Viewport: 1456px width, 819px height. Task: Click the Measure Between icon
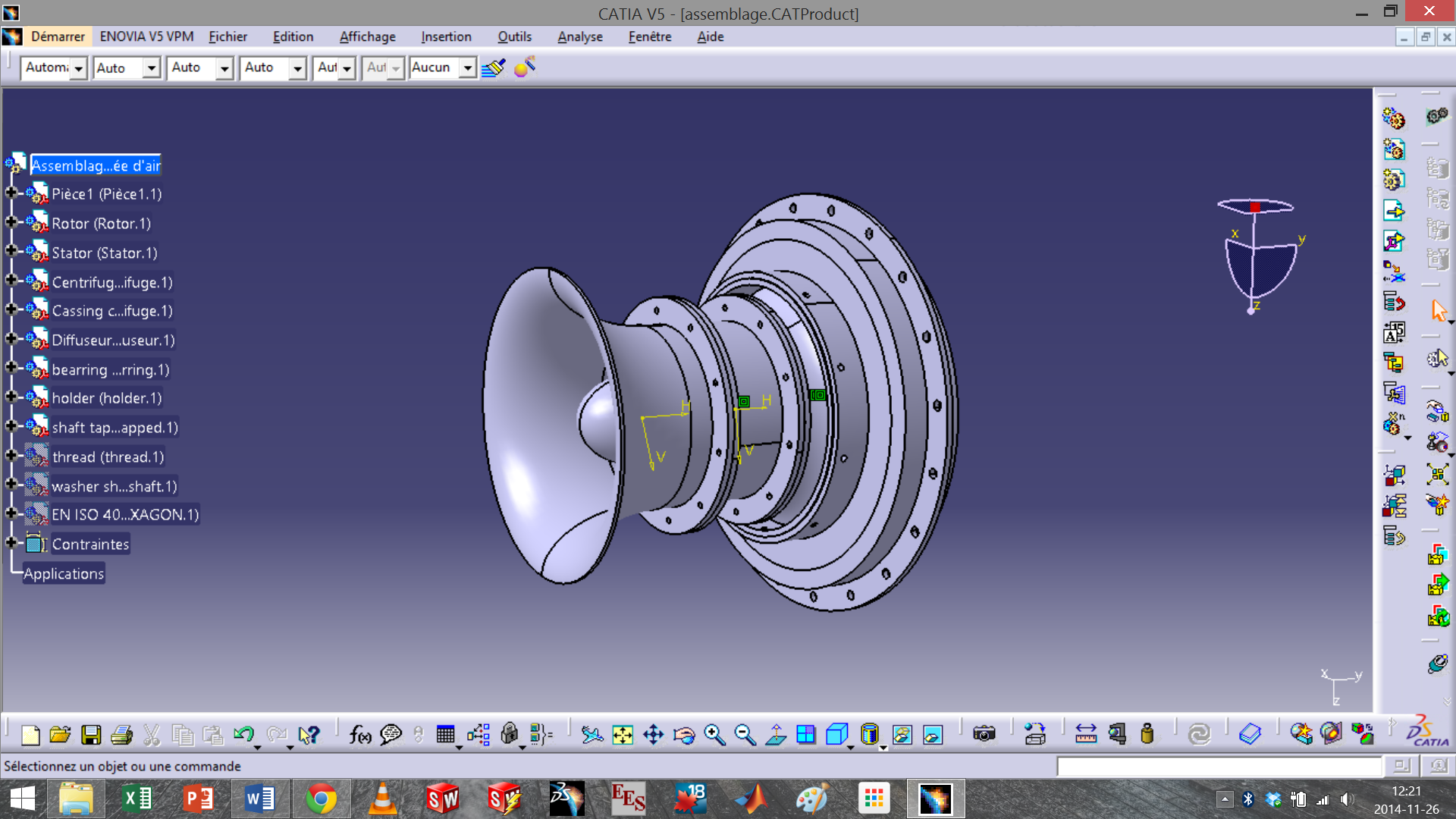1086,734
